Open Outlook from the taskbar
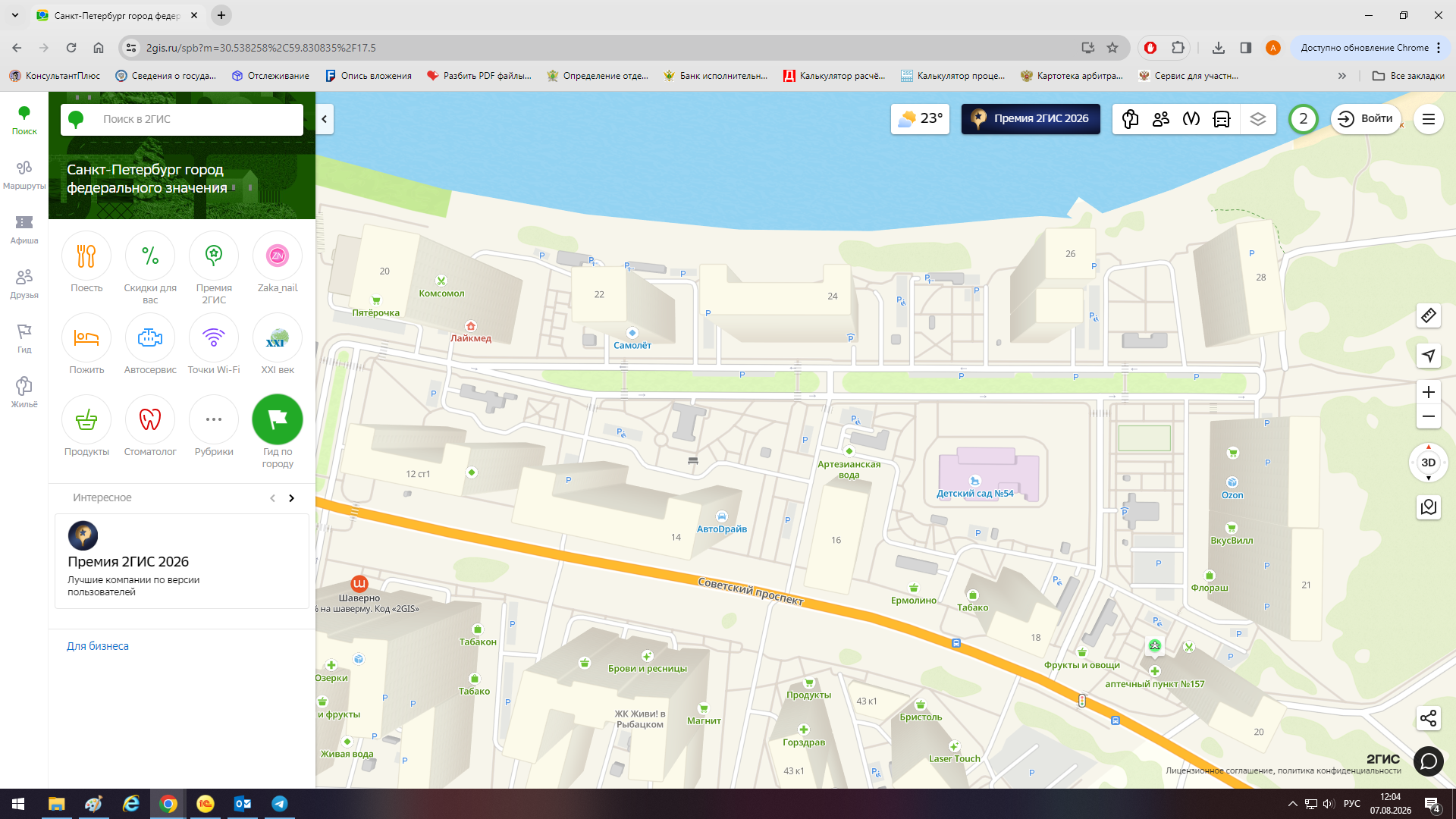 click(x=243, y=804)
